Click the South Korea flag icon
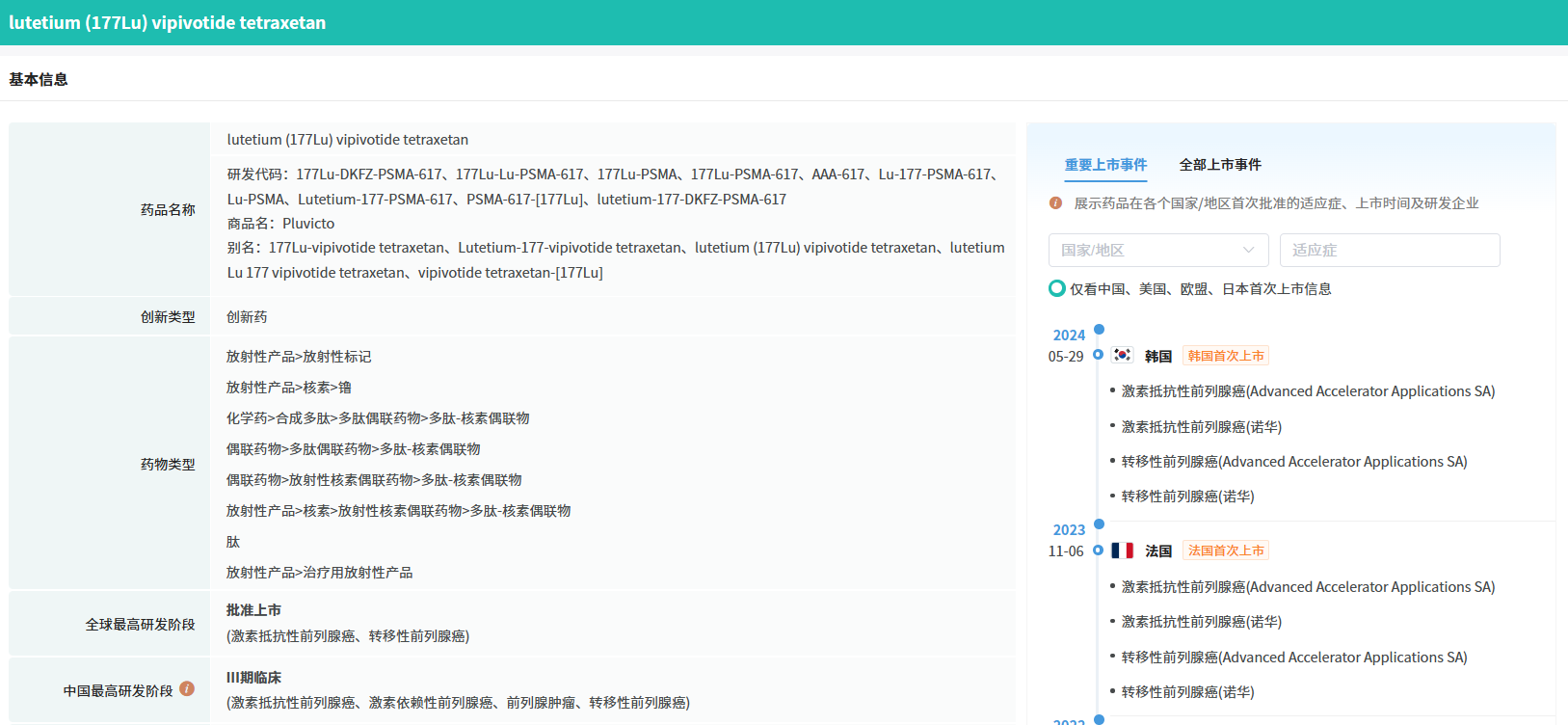 (x=1122, y=355)
